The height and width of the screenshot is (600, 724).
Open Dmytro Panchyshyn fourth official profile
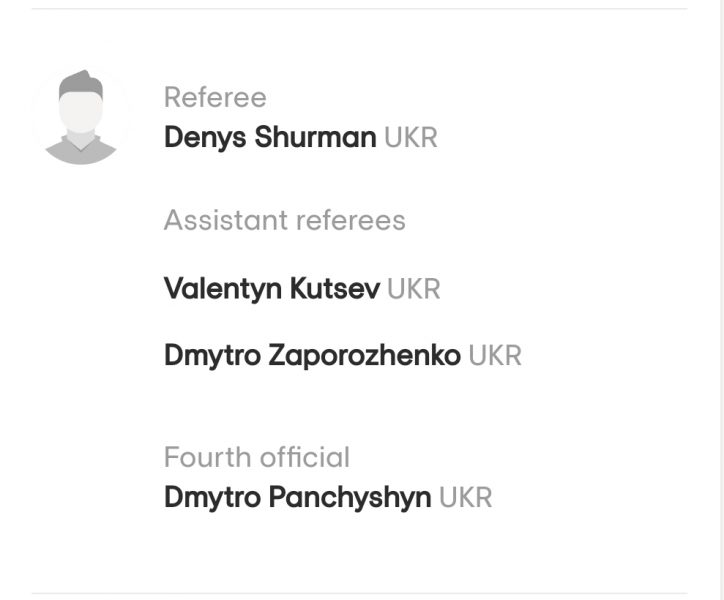coord(298,497)
